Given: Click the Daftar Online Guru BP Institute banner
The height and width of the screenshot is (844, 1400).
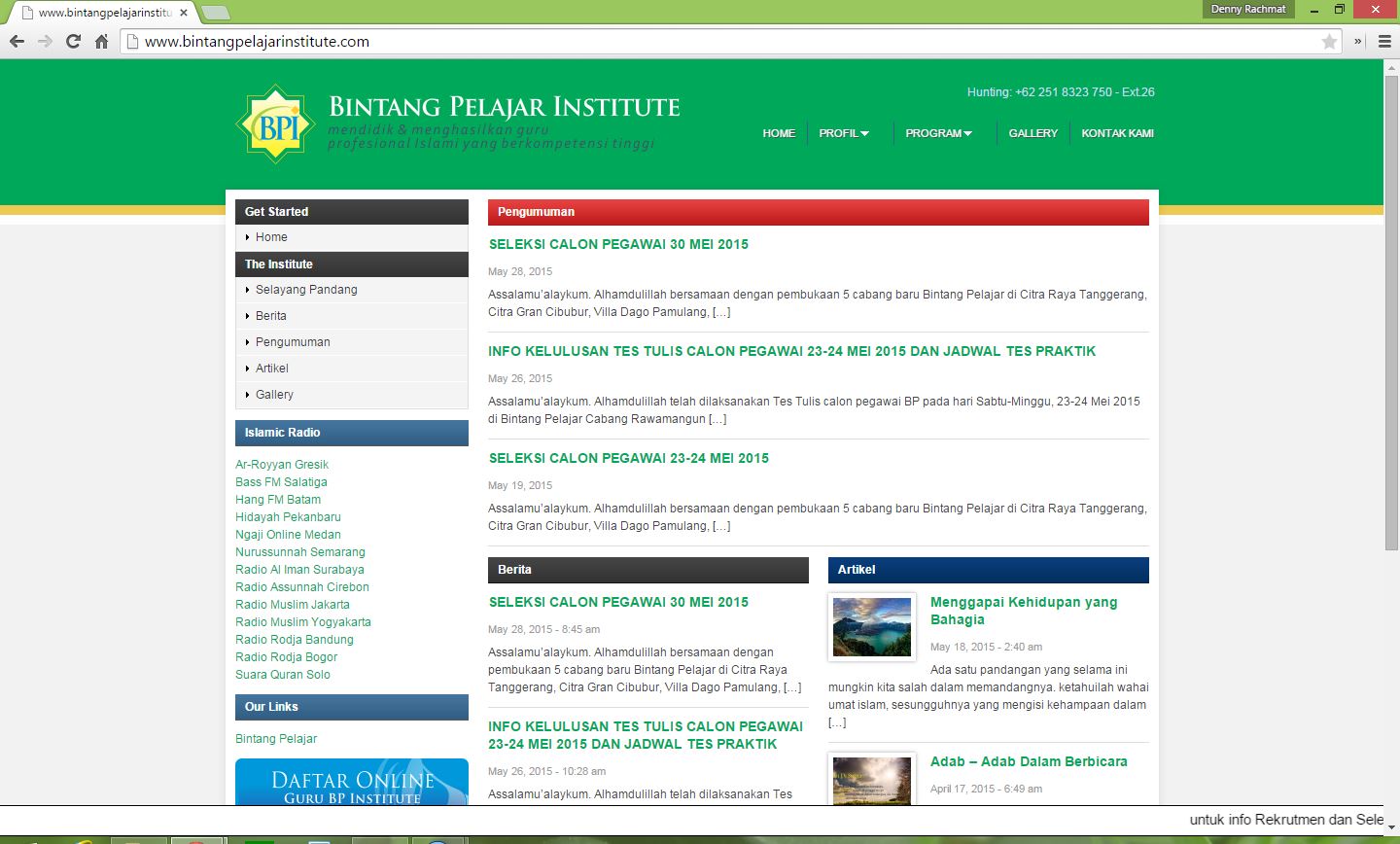Looking at the screenshot, I should click(x=352, y=783).
